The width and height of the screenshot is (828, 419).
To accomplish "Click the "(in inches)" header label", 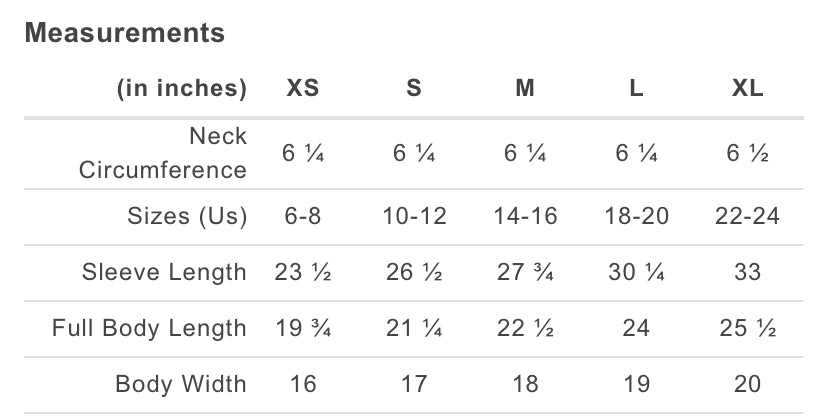I will (182, 88).
